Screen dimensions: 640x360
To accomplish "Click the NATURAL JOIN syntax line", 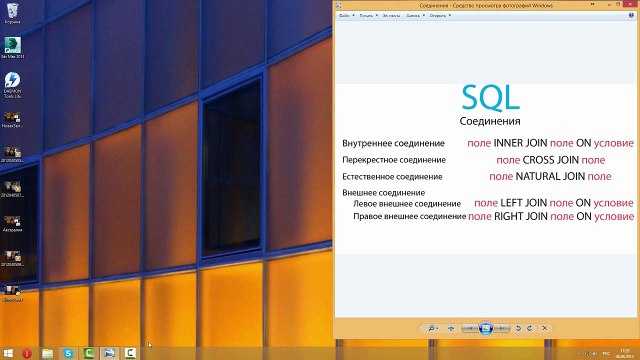I will click(550, 176).
